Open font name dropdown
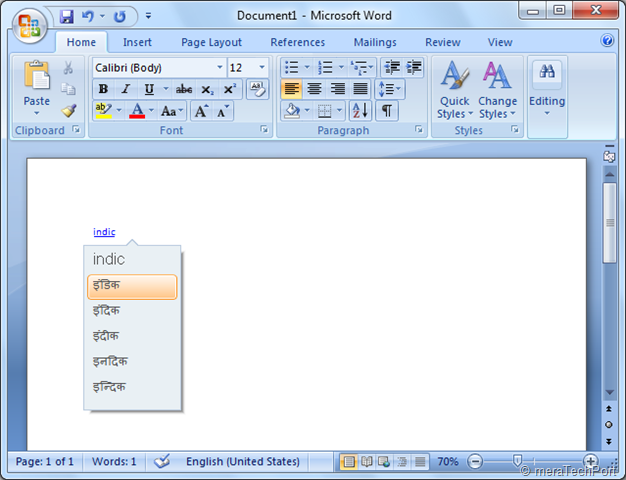This screenshot has height=480, width=626. click(x=220, y=67)
